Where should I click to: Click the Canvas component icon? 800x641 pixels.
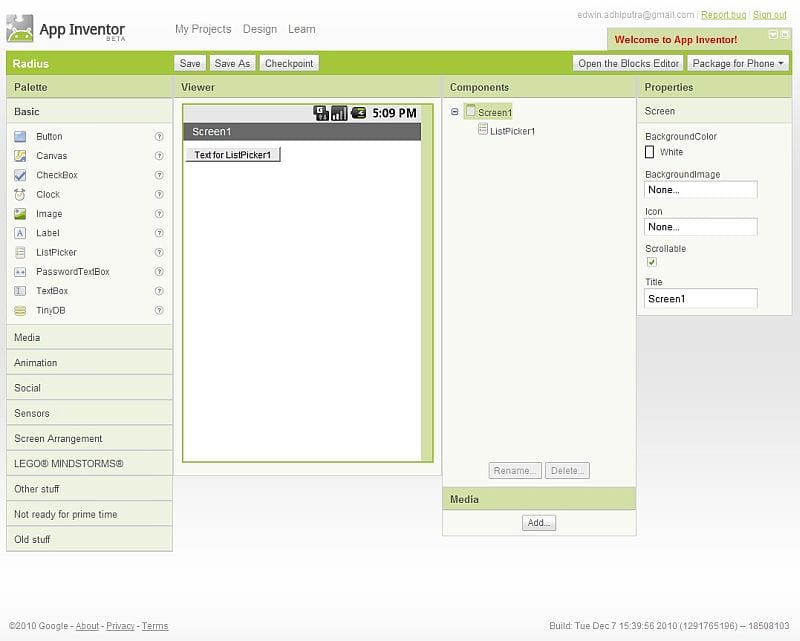tap(20, 156)
